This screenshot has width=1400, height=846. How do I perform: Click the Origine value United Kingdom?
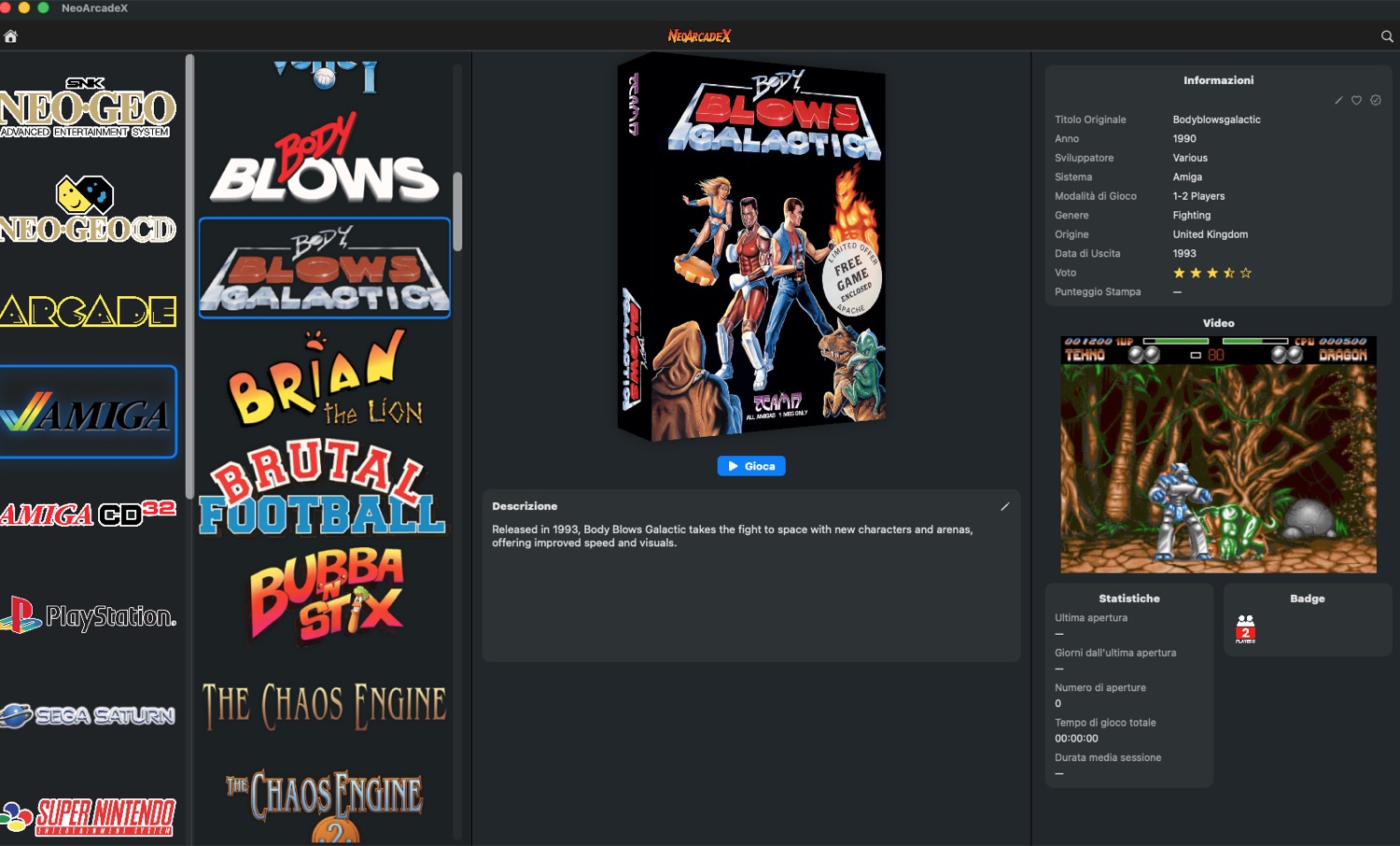coord(1210,234)
